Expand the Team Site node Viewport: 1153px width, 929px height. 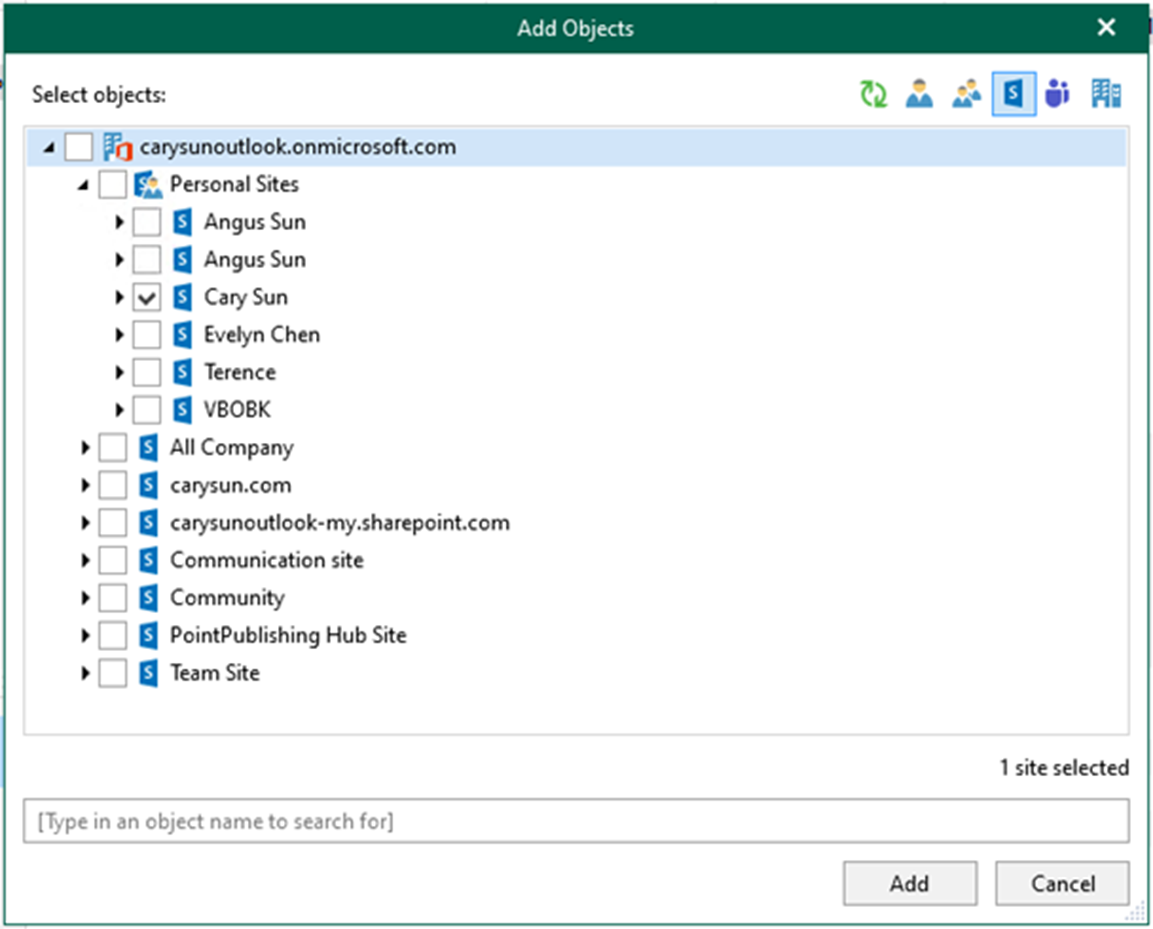[x=85, y=672]
